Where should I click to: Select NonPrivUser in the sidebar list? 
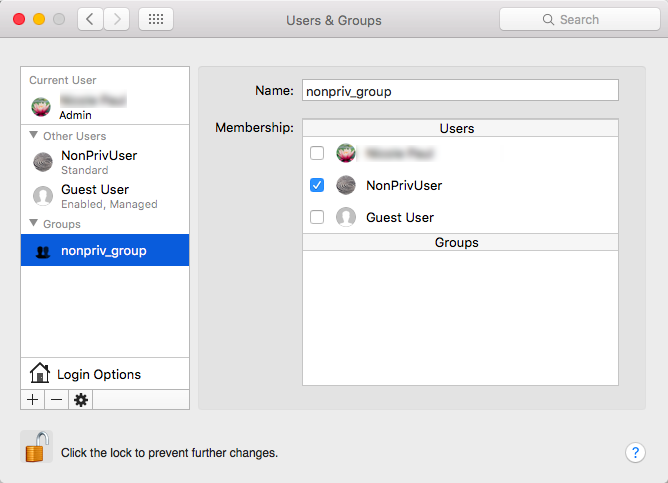(x=98, y=162)
